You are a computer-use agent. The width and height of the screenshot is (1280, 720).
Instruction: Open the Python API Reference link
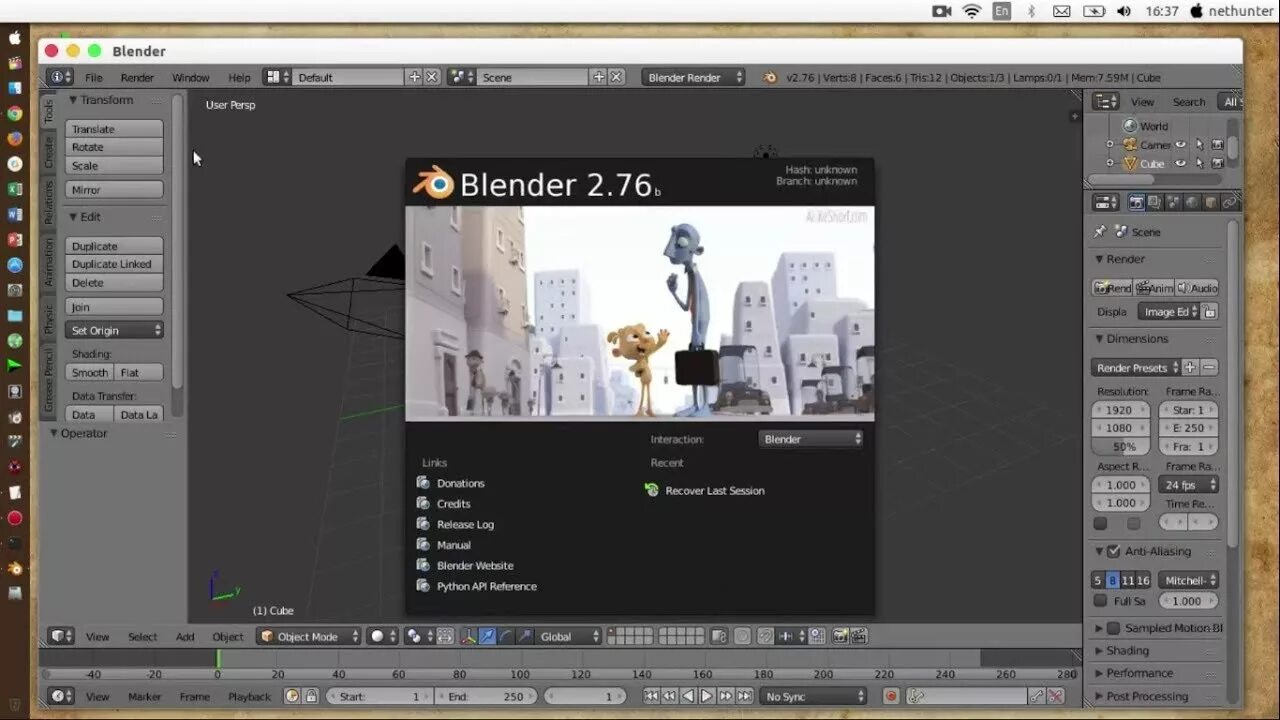(x=486, y=586)
